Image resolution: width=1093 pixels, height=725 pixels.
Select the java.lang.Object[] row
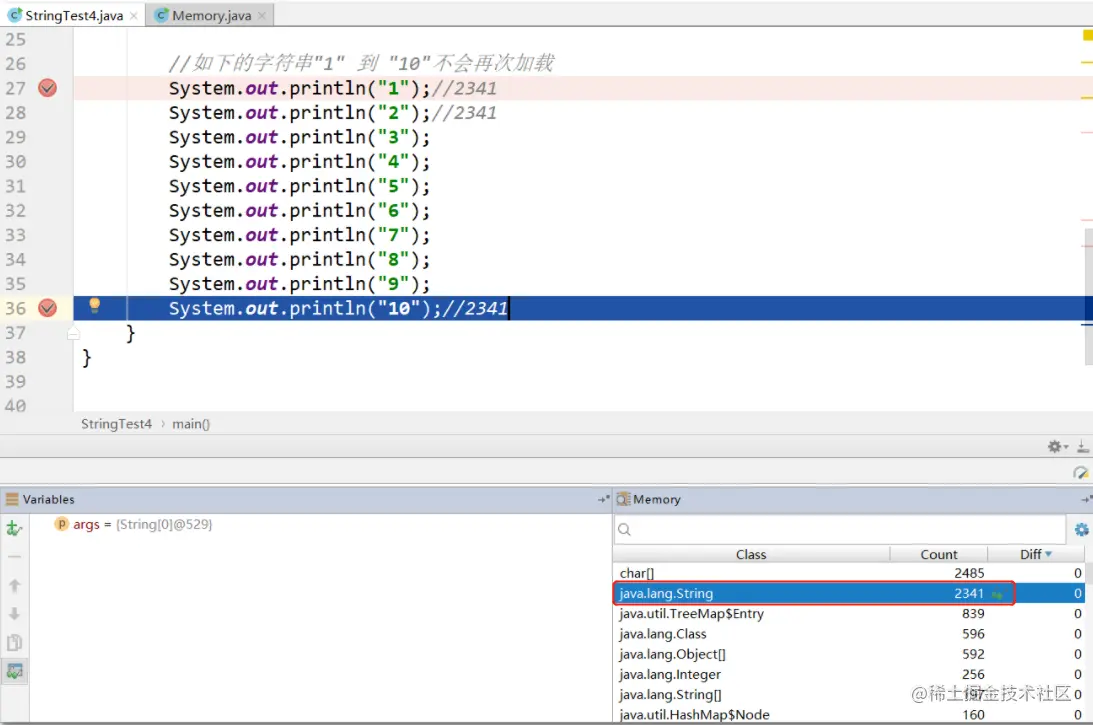[849, 654]
